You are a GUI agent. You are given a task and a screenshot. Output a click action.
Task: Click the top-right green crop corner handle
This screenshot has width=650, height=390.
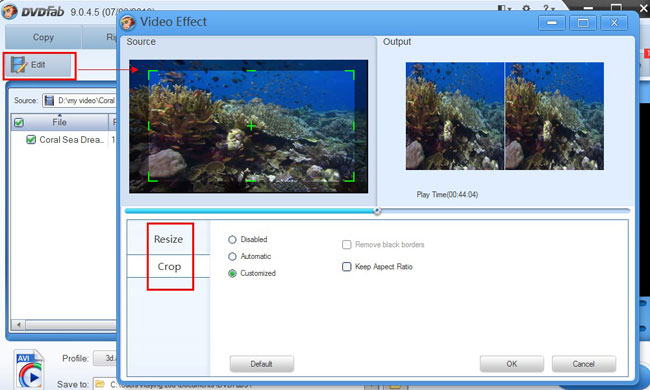[350, 74]
